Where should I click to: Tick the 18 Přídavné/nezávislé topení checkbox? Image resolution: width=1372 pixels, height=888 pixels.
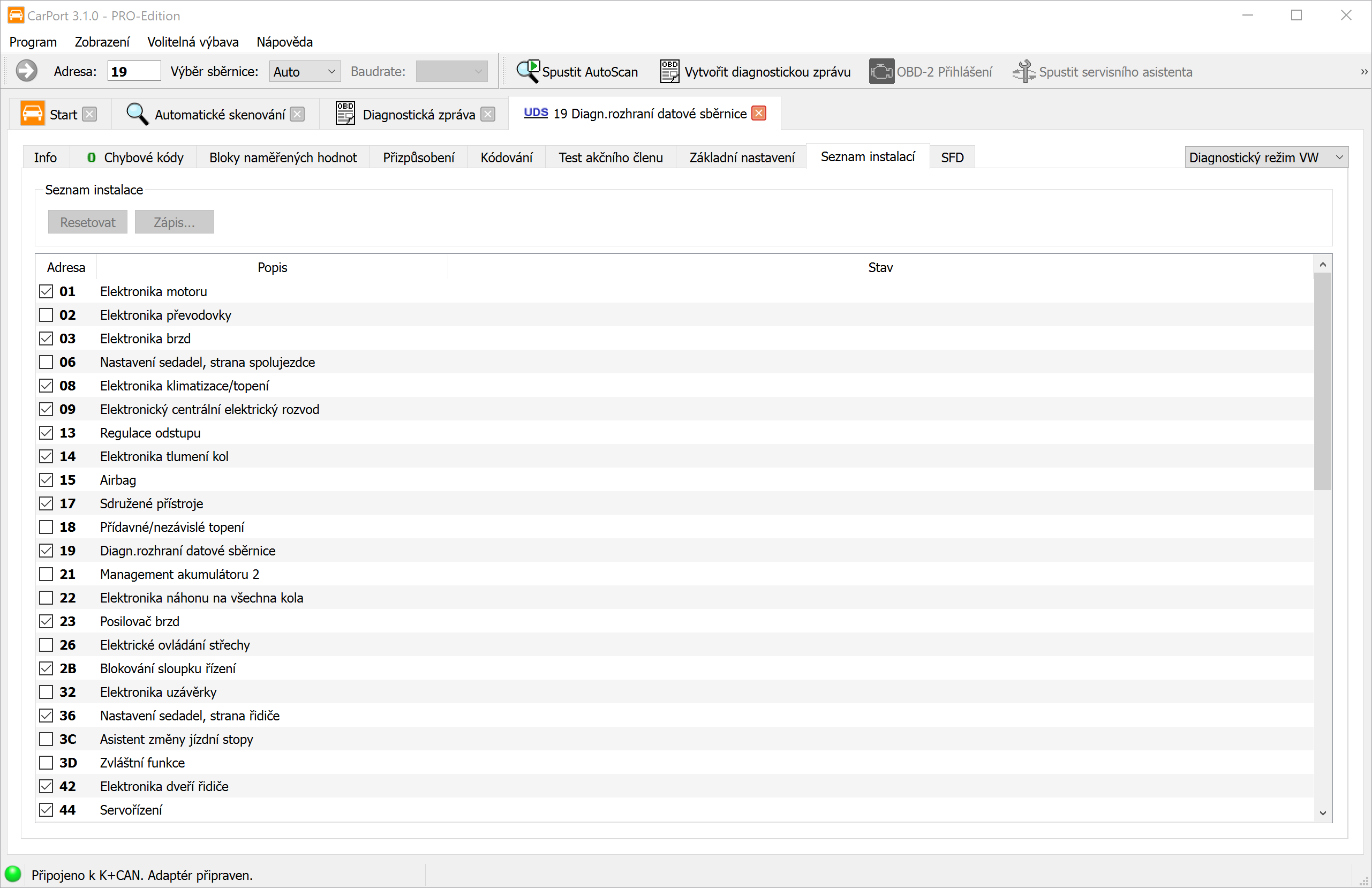coord(46,527)
